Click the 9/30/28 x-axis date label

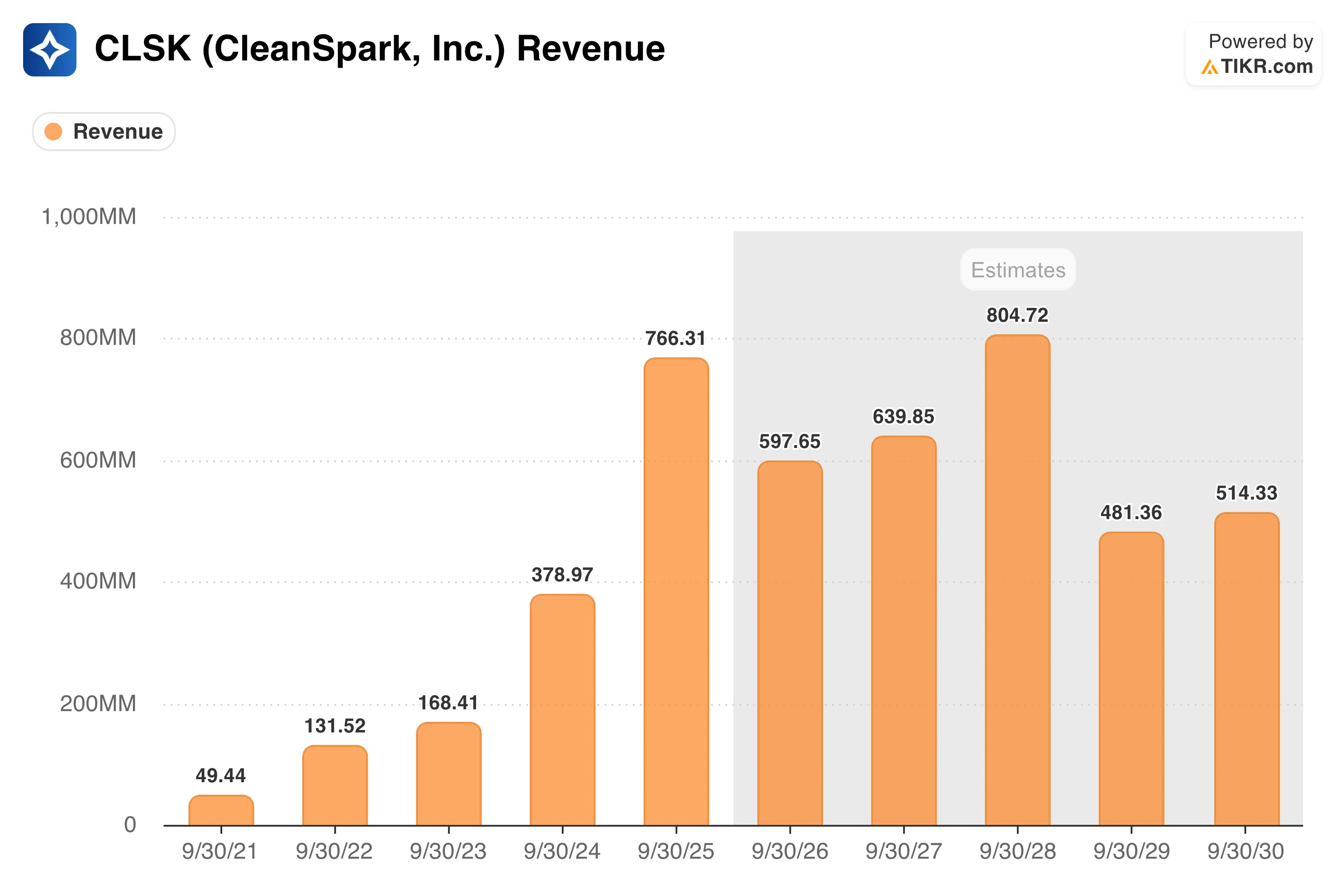pos(1017,852)
